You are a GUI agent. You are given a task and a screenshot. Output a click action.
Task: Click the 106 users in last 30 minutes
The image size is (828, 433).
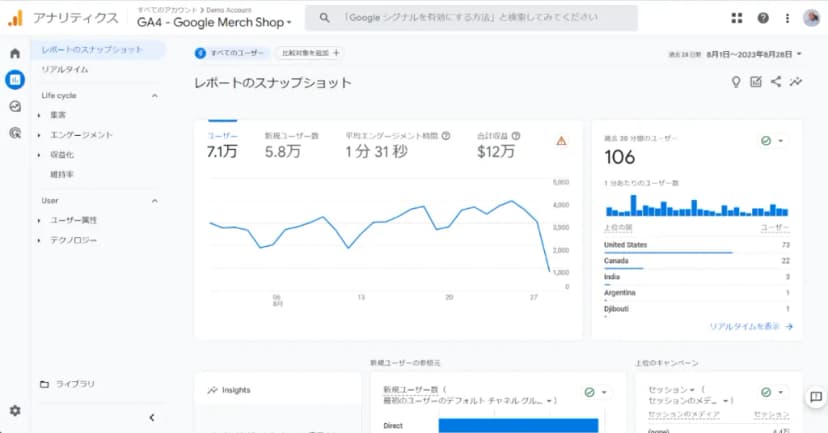(620, 157)
